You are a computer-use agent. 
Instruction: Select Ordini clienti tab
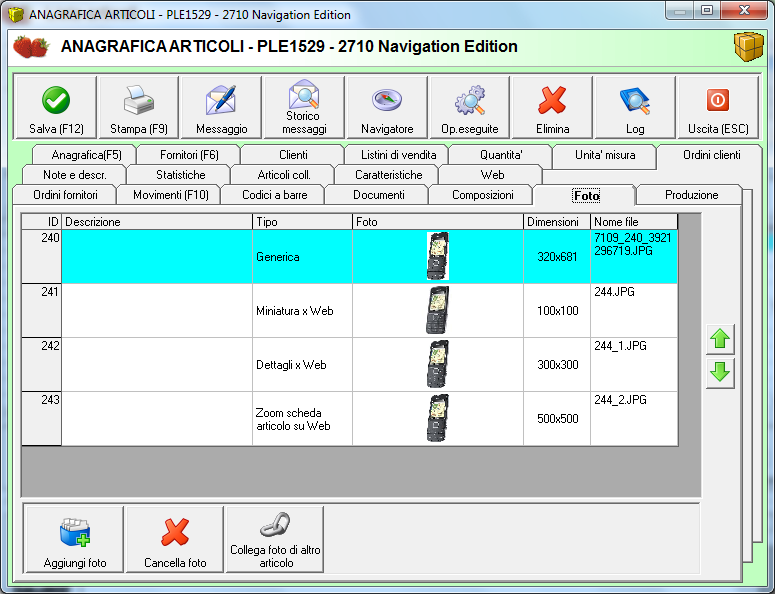(x=711, y=156)
